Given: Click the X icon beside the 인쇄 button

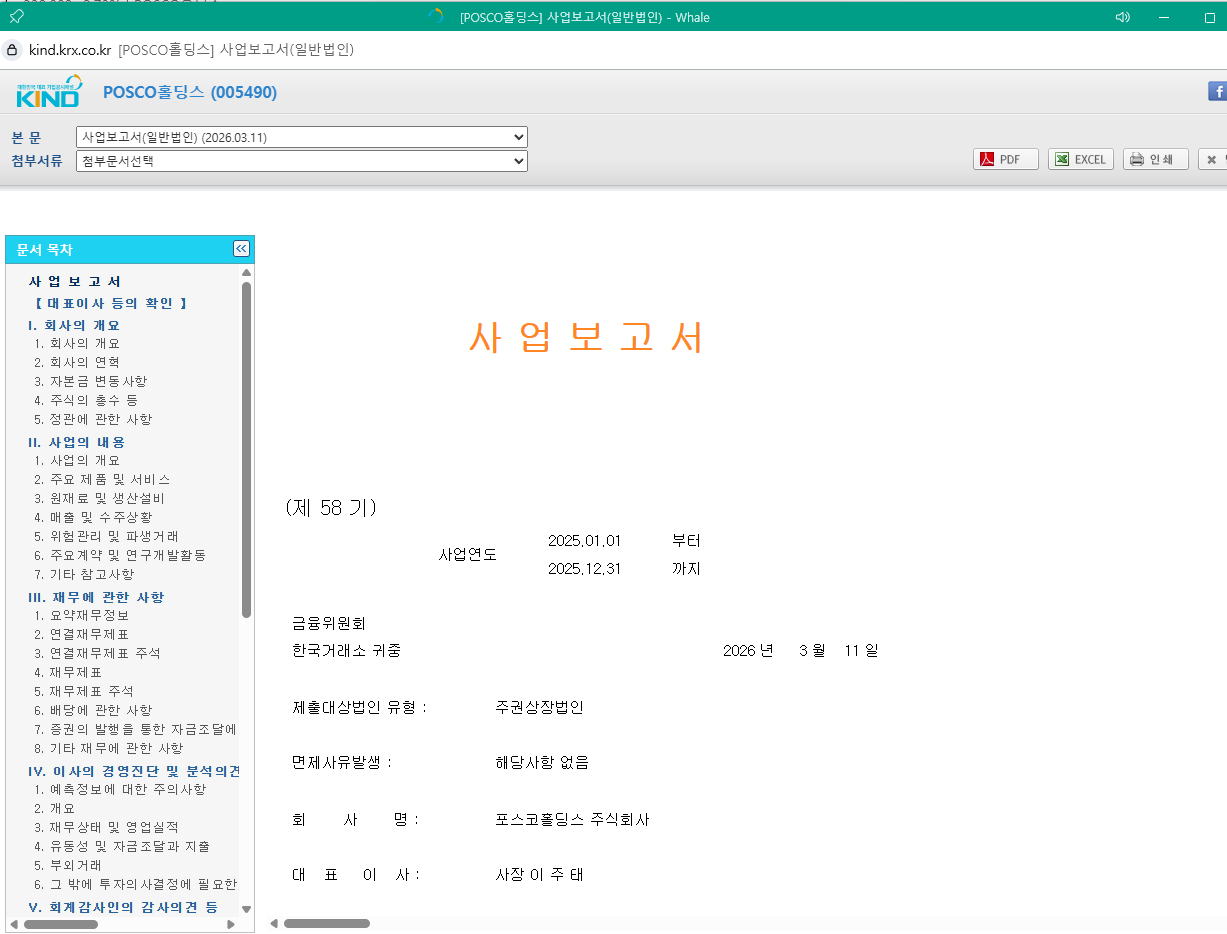Looking at the screenshot, I should 1210,158.
